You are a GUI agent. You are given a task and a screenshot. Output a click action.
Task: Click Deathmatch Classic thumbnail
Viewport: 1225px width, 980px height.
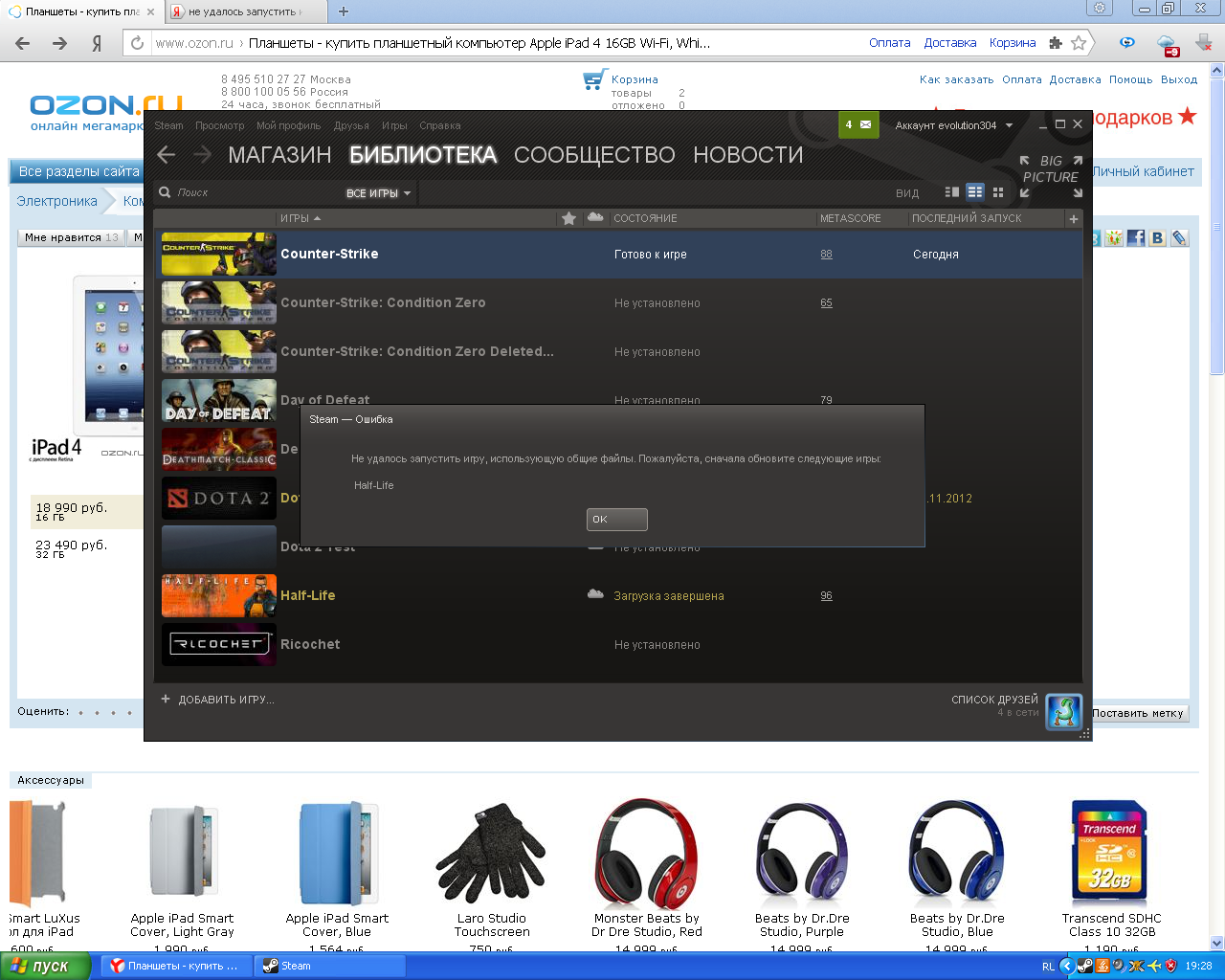tap(219, 449)
